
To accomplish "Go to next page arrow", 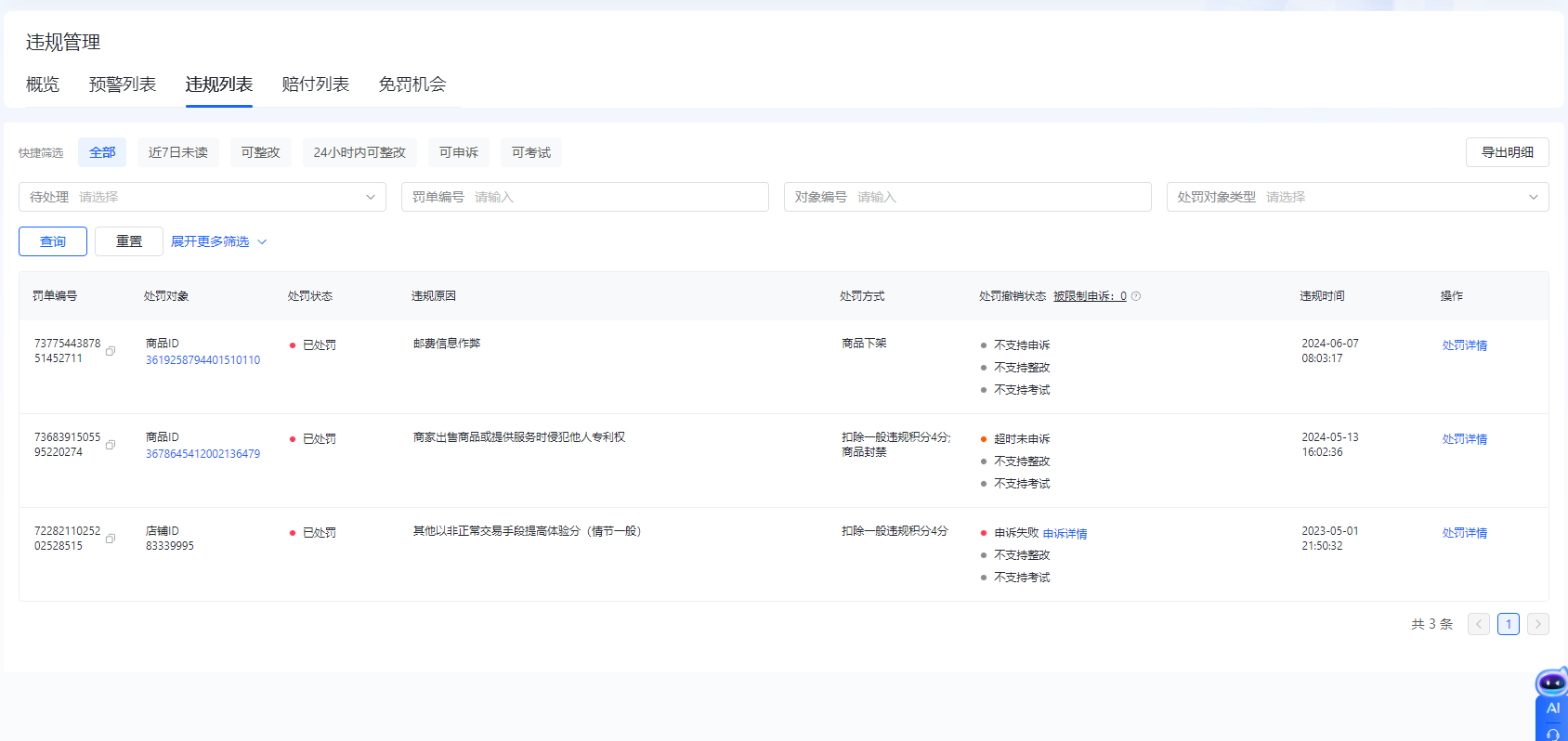I will point(1537,624).
